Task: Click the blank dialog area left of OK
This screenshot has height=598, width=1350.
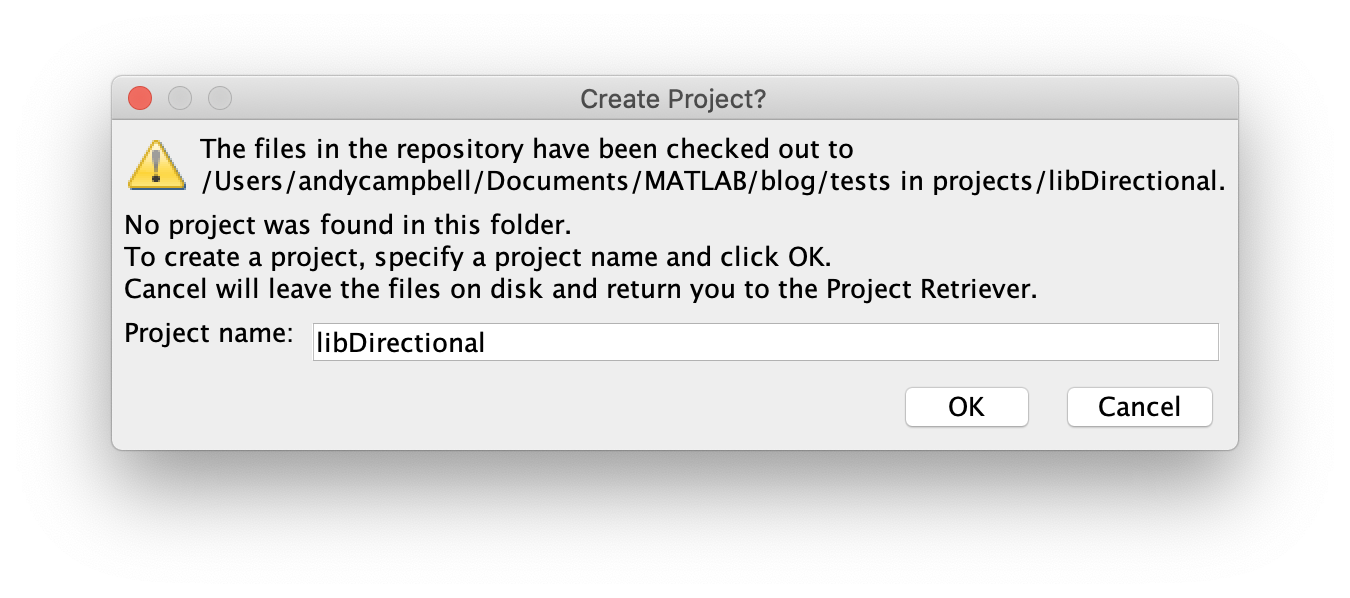Action: pos(500,407)
